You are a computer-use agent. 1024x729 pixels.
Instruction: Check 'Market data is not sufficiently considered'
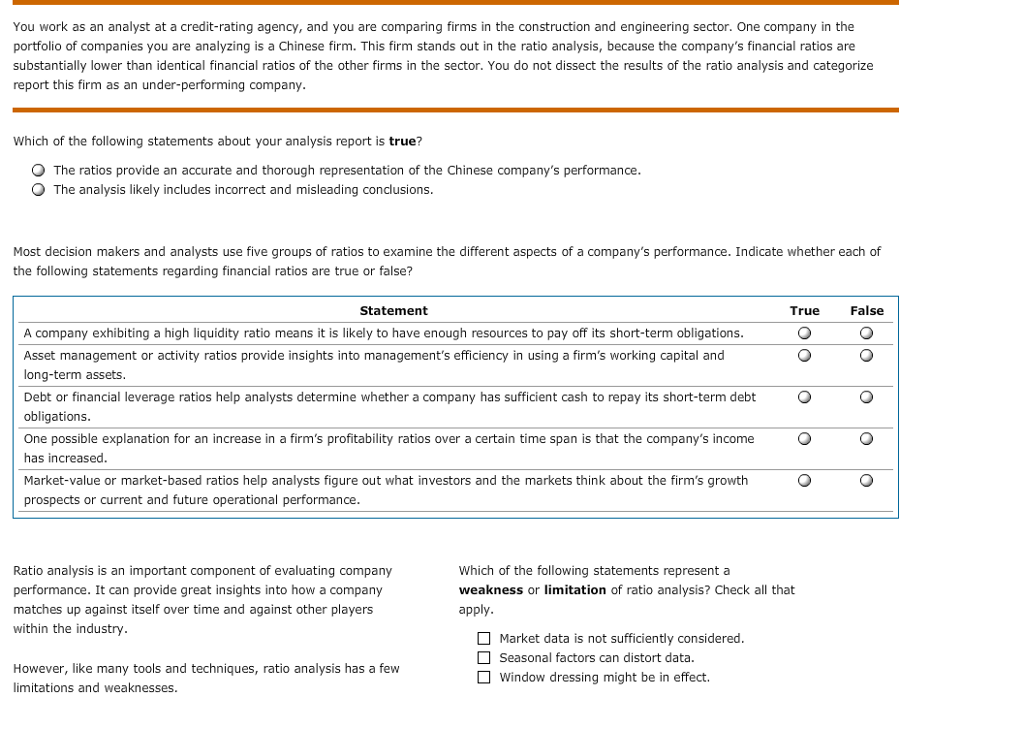[484, 638]
